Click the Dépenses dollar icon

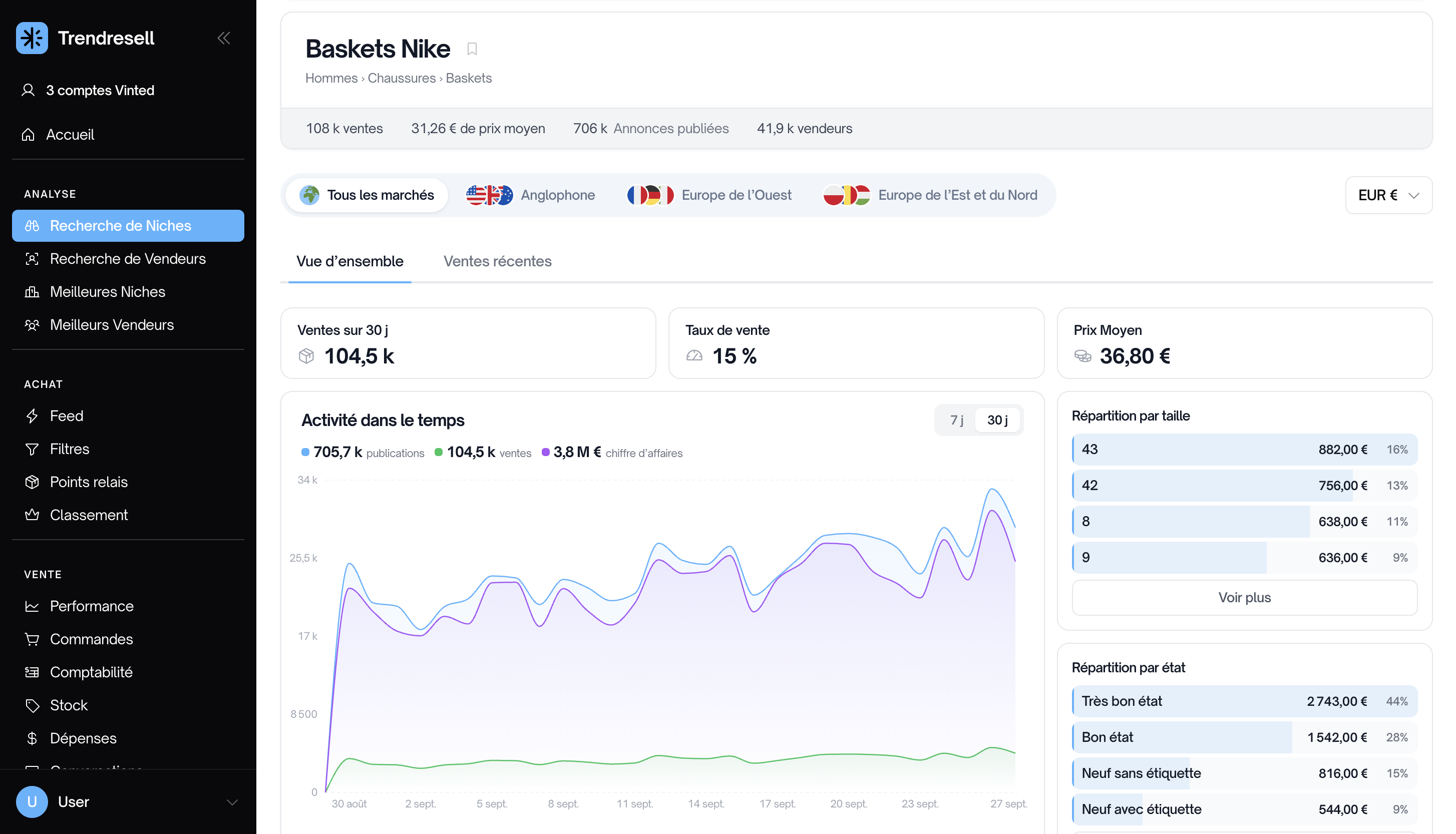click(x=32, y=738)
